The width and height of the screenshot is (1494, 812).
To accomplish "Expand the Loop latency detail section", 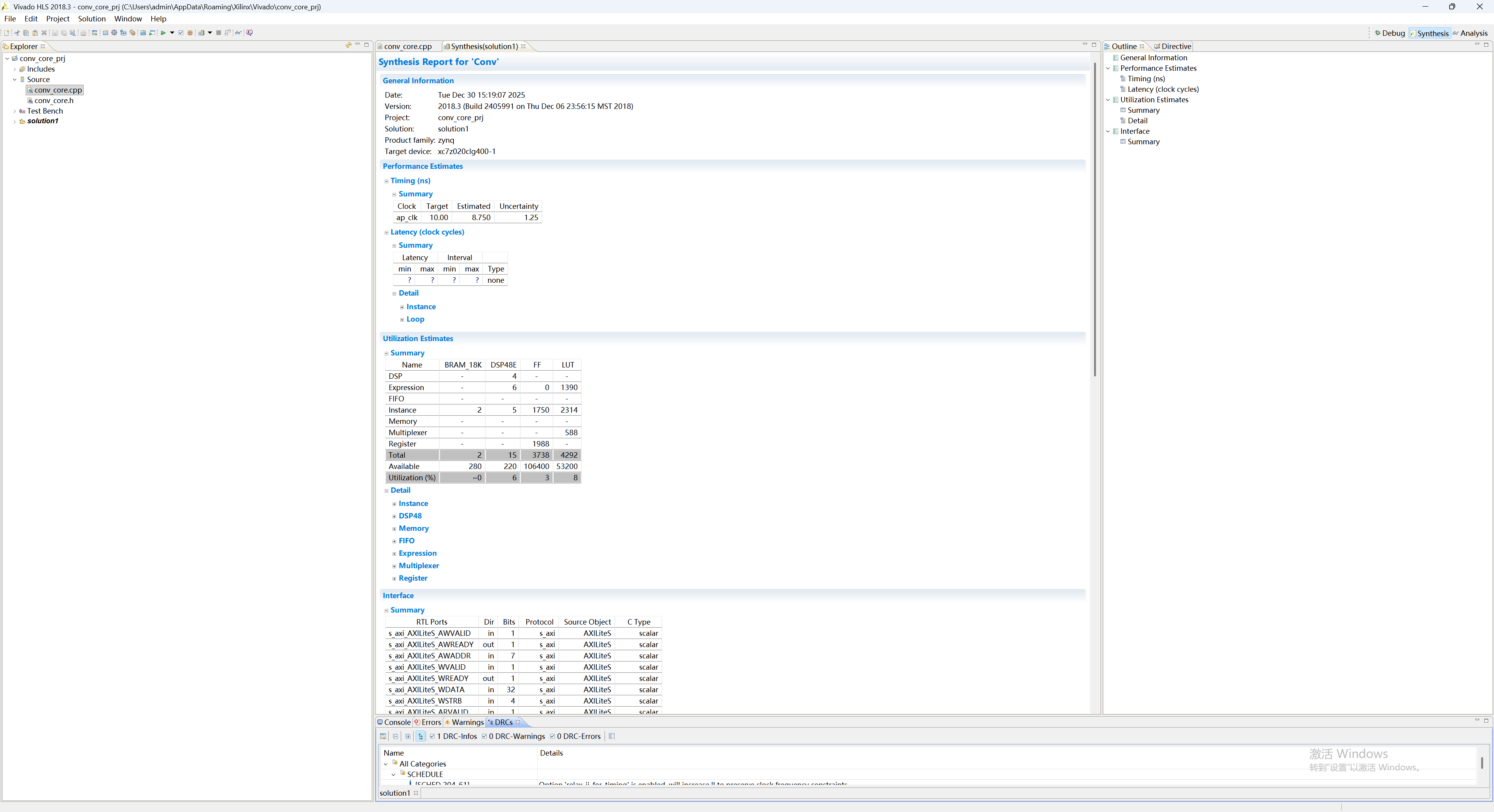I will point(402,319).
